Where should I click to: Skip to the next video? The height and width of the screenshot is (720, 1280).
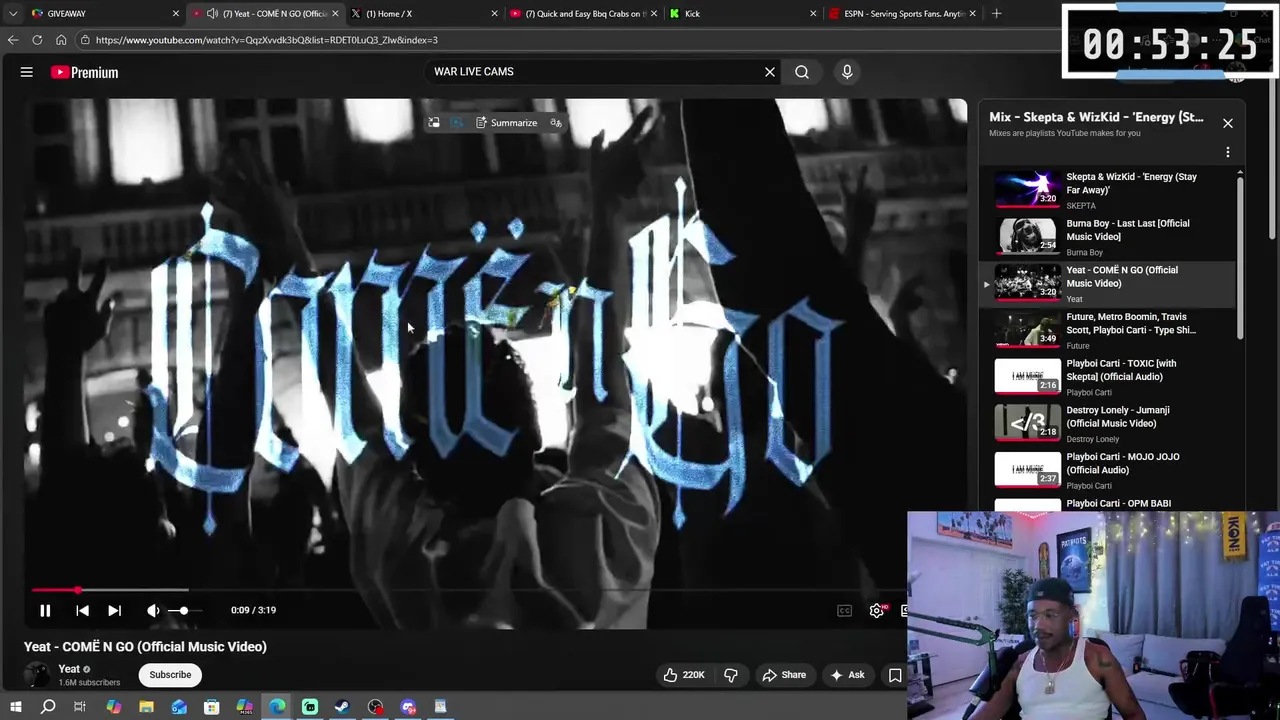pos(114,610)
